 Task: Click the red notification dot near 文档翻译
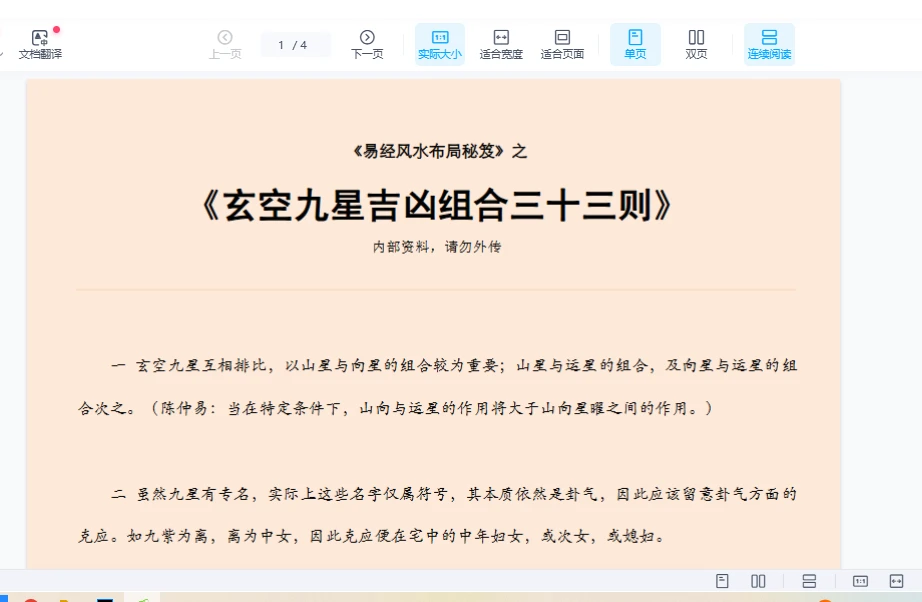(x=57, y=27)
